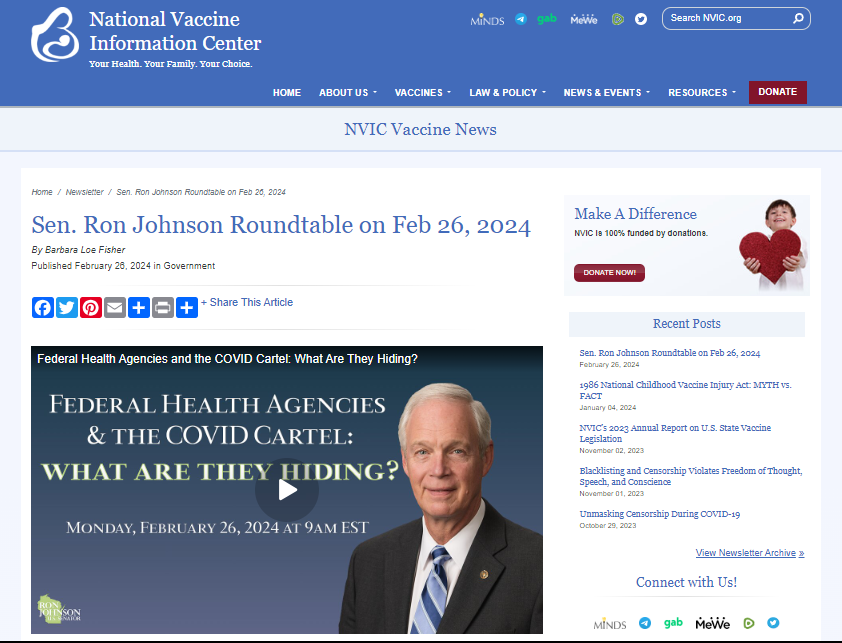This screenshot has height=643, width=842.
Task: Expand the News & Events menu
Action: point(606,92)
